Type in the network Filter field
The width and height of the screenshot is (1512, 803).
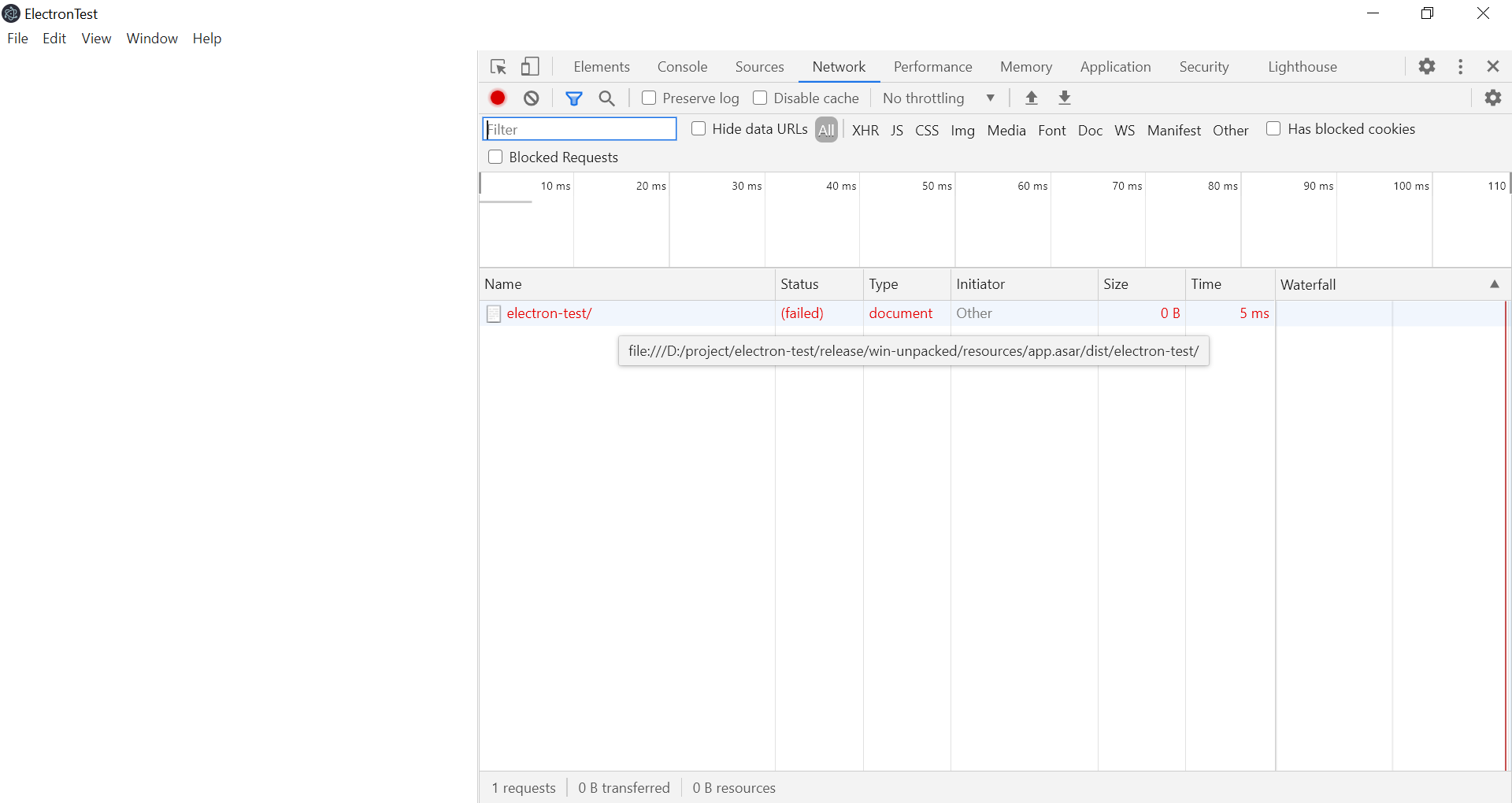point(579,128)
